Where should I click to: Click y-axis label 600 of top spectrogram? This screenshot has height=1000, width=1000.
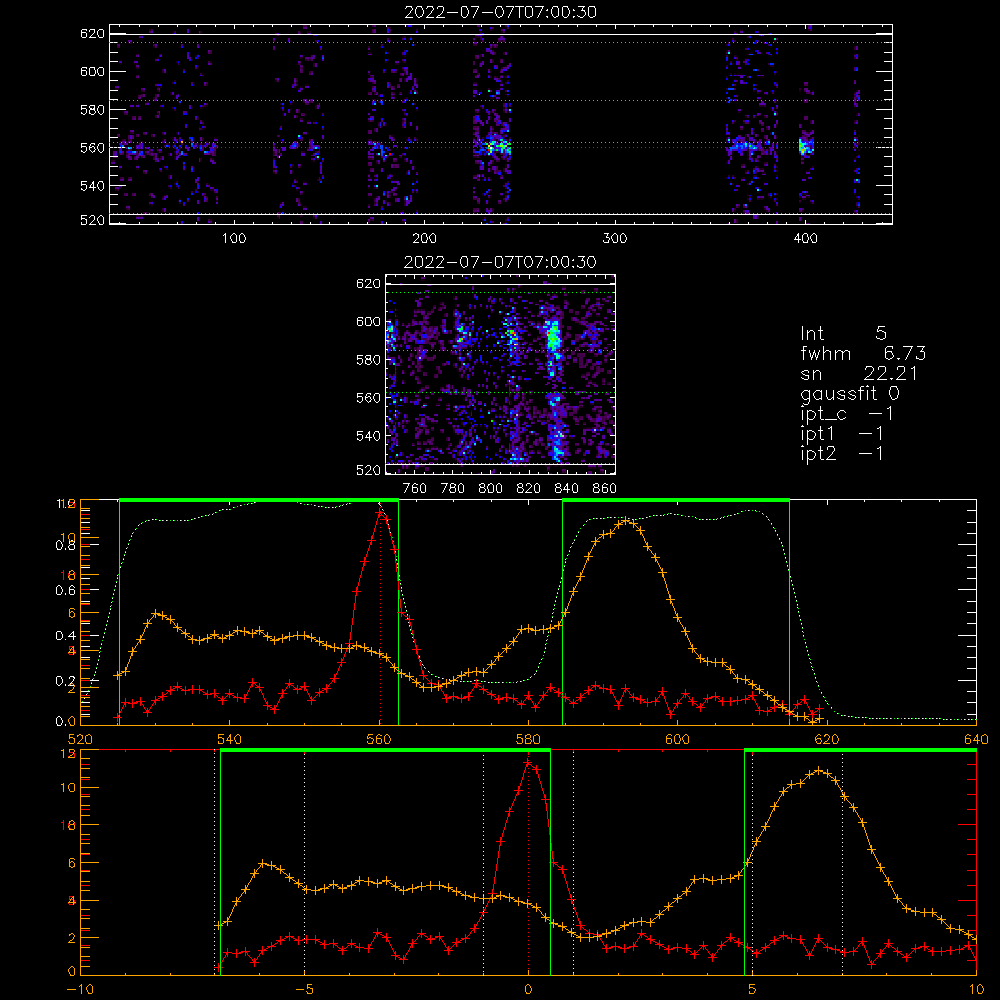click(x=92, y=71)
